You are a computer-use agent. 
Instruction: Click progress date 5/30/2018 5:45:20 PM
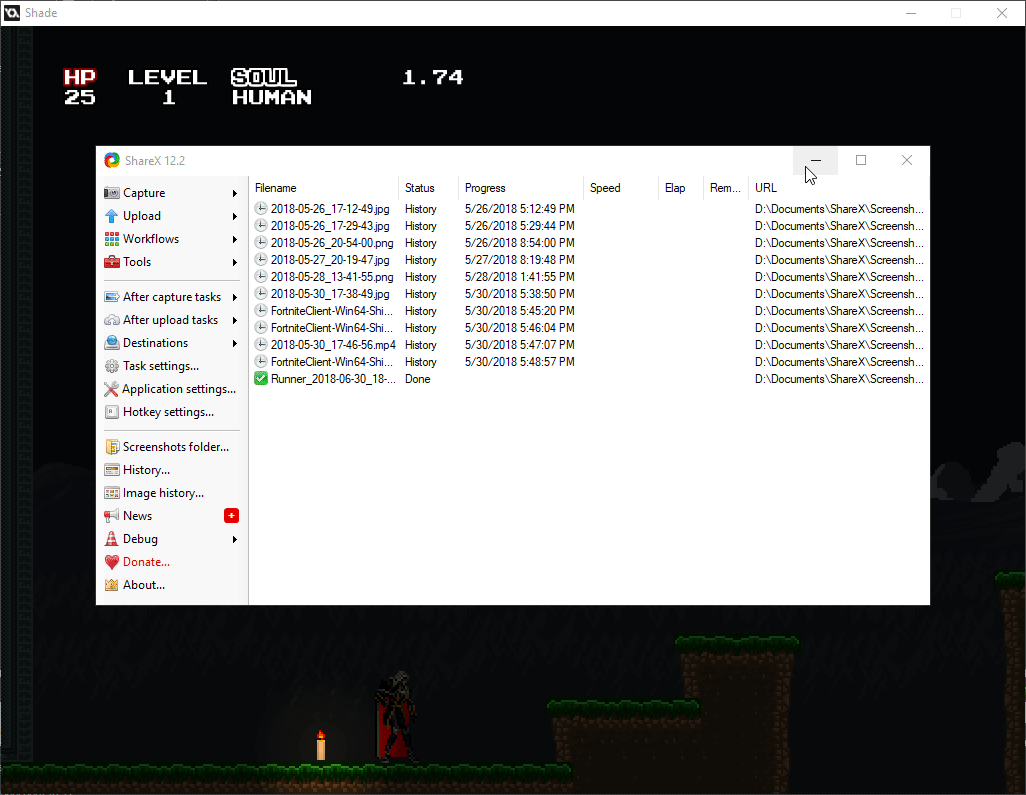point(520,311)
